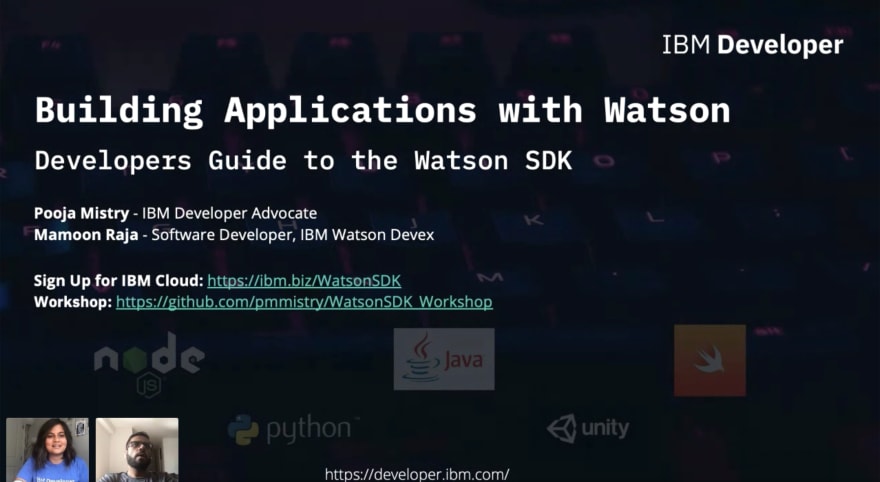Click the name "Mamoon Raja"
Image resolution: width=880 pixels, height=482 pixels.
[x=86, y=235]
